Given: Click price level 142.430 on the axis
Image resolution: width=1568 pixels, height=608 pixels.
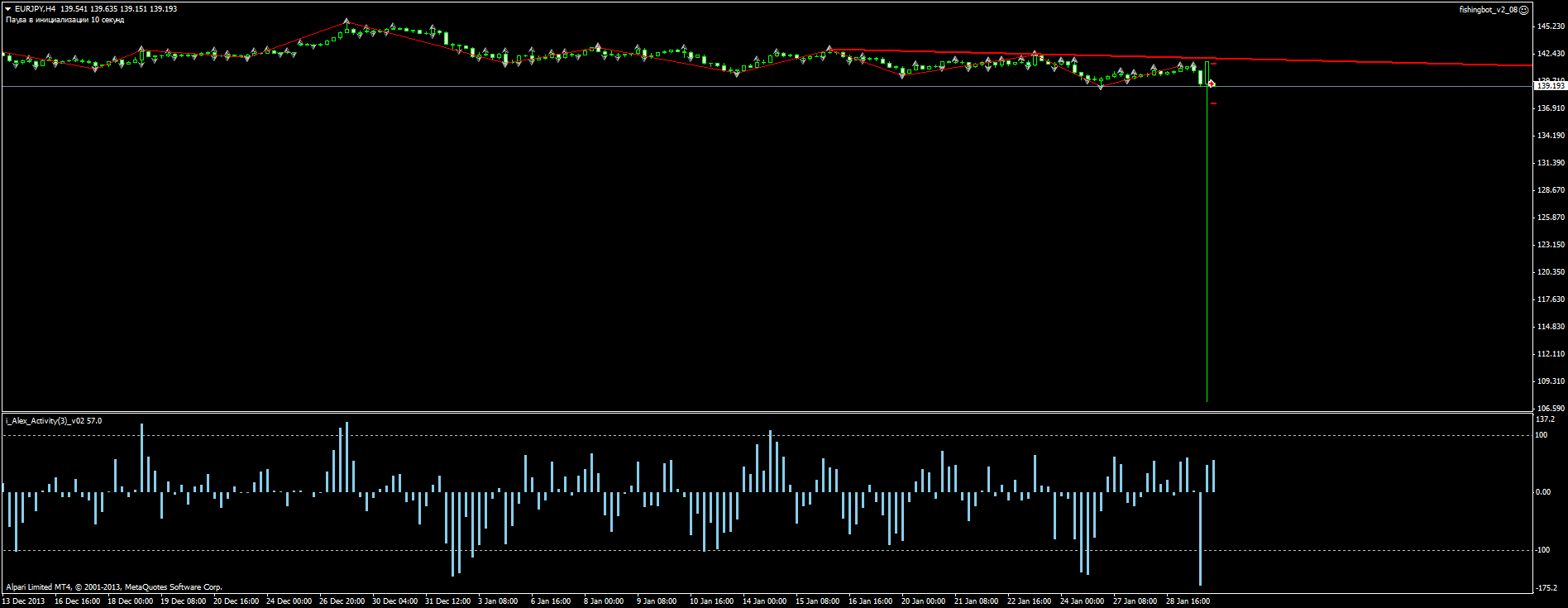Looking at the screenshot, I should coord(1551,54).
